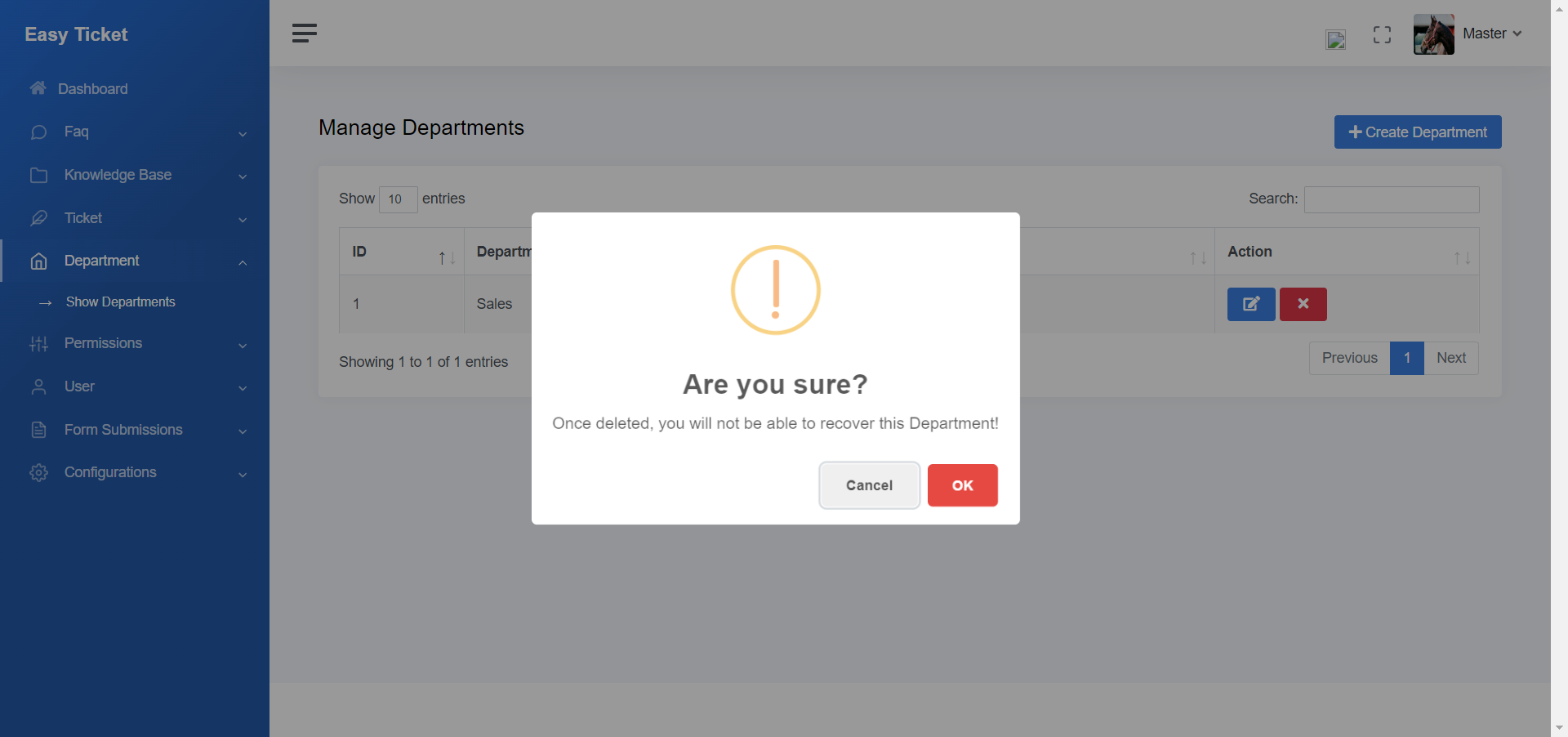Open the Master user dropdown

pos(1492,33)
